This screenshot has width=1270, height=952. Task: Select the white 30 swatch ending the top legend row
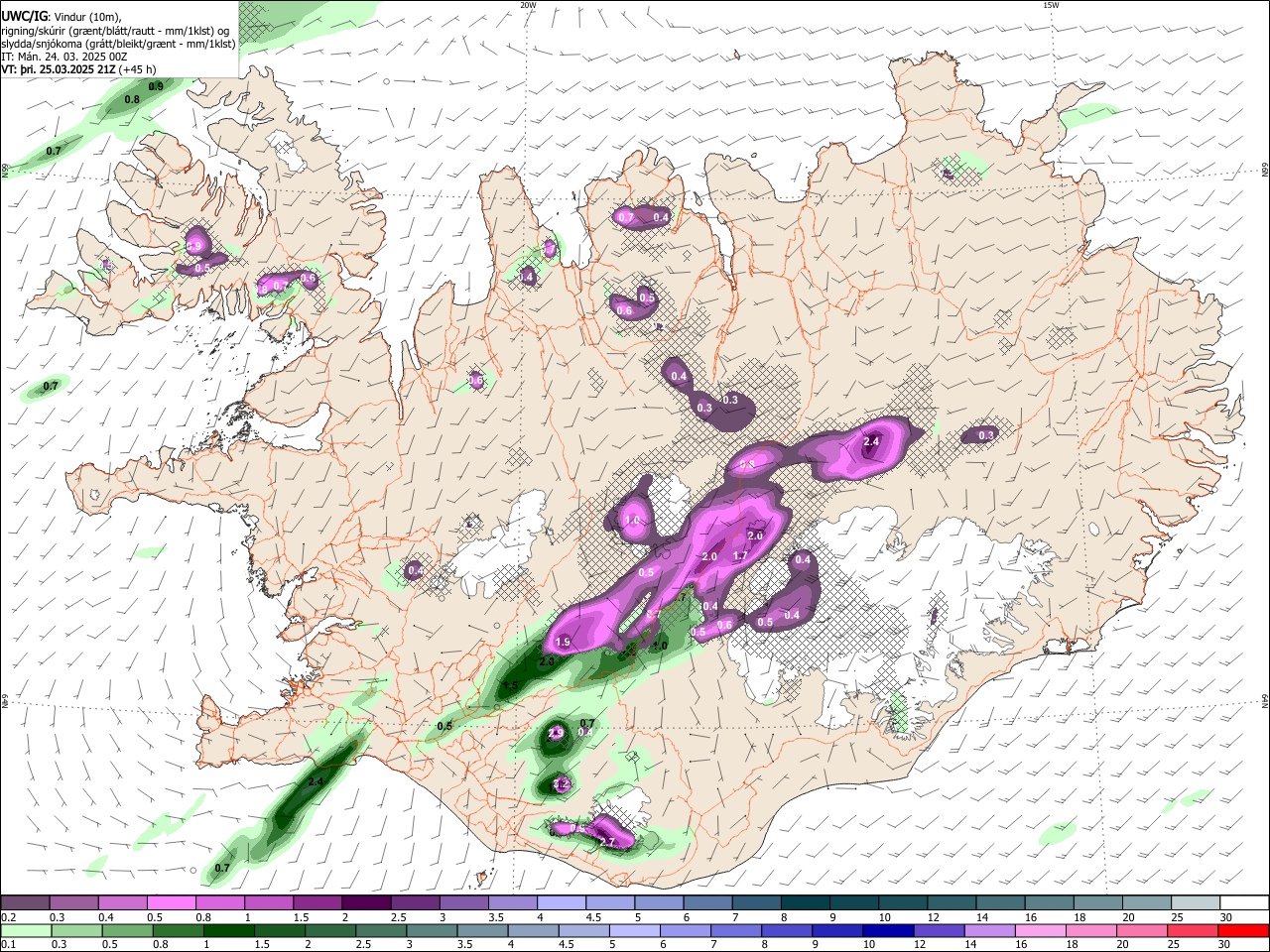click(x=1243, y=902)
